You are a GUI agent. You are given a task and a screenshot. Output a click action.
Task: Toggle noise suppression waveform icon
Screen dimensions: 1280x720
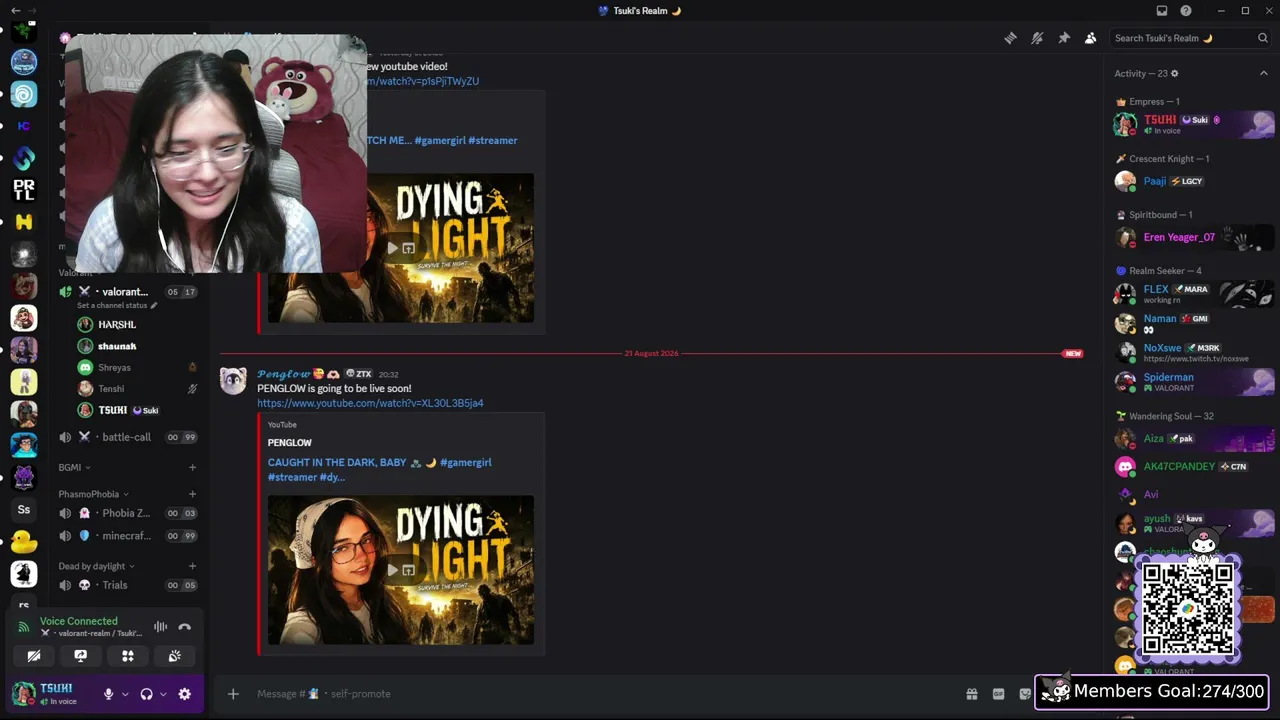pyautogui.click(x=160, y=627)
